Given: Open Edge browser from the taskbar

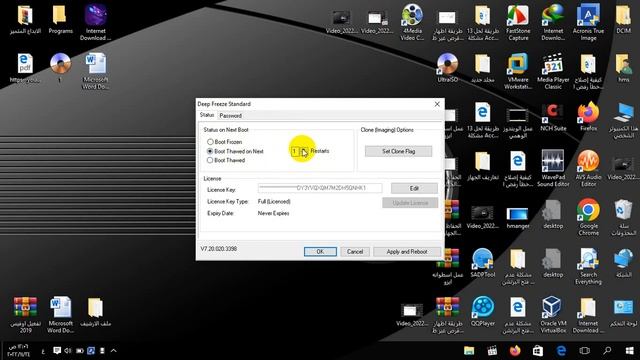Looking at the screenshot, I should point(561,351).
